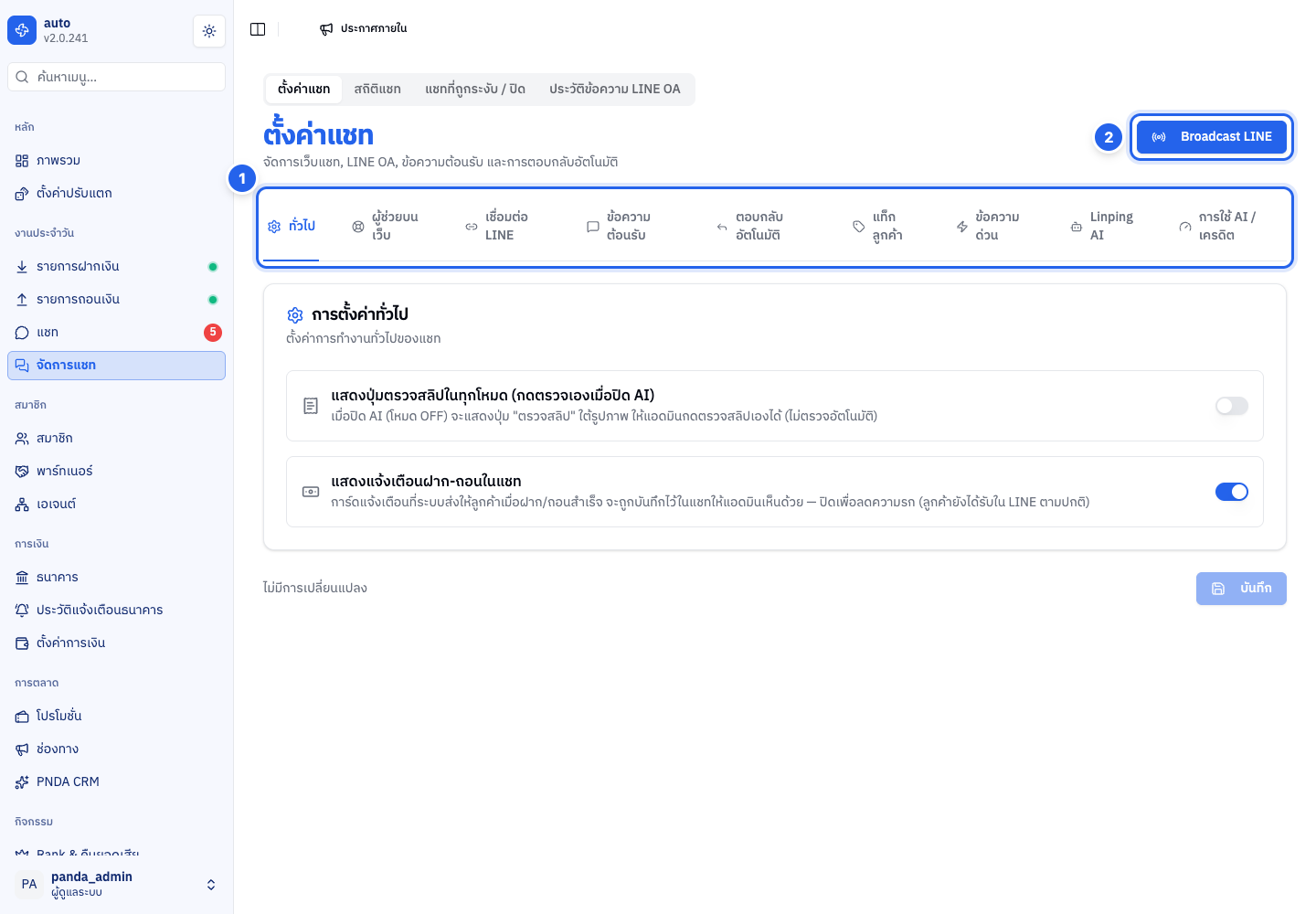The image size is (1316, 914).
Task: Click the ประกาศภายใน header label
Action: click(374, 29)
